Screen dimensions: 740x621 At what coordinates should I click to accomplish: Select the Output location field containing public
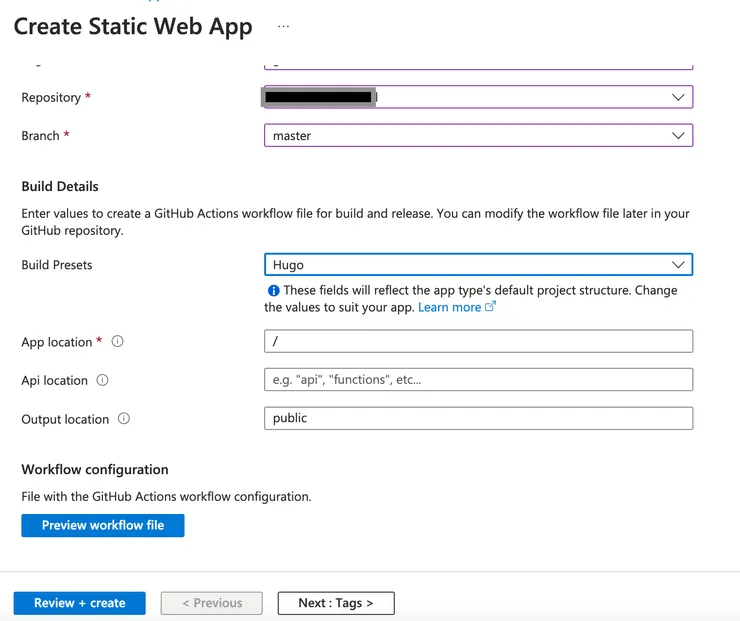coord(478,418)
